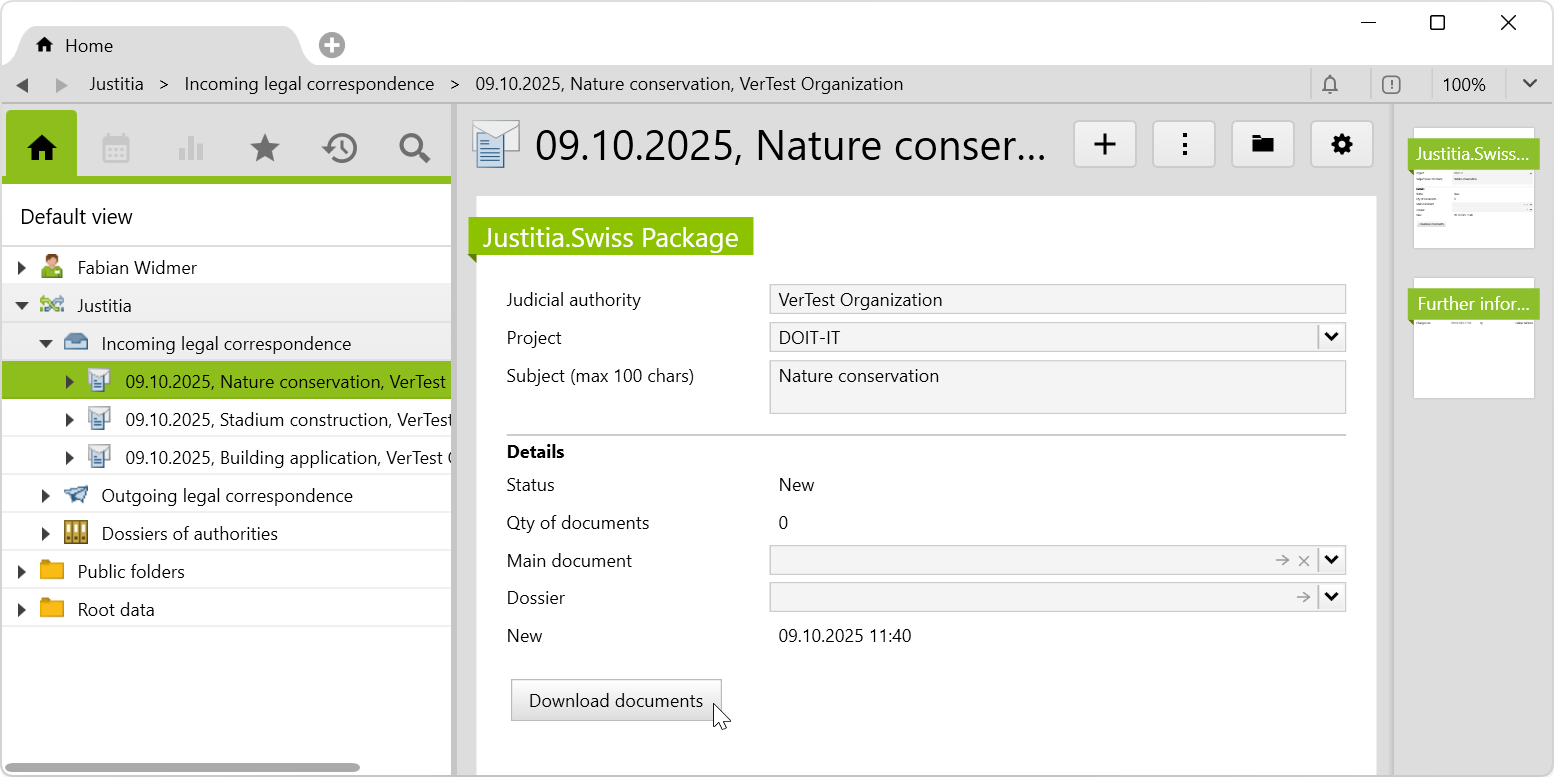Open the calendar view tab icon

(116, 148)
